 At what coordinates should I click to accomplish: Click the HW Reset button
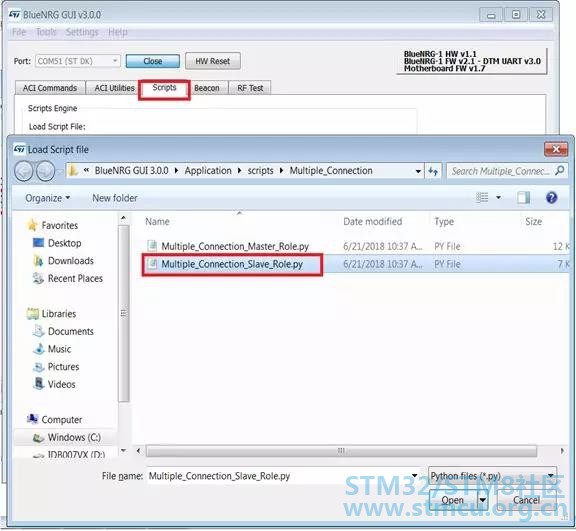(213, 61)
